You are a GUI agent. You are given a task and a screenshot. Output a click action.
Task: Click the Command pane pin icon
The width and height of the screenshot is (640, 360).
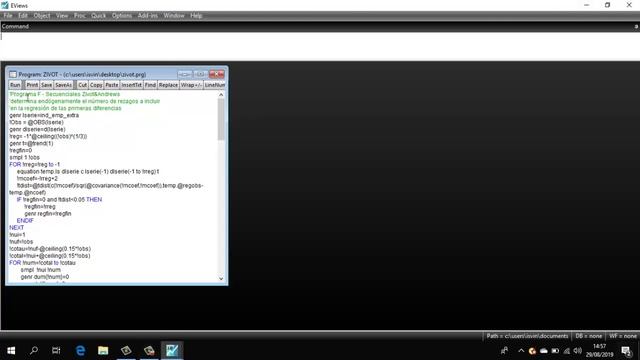[x=636, y=27]
